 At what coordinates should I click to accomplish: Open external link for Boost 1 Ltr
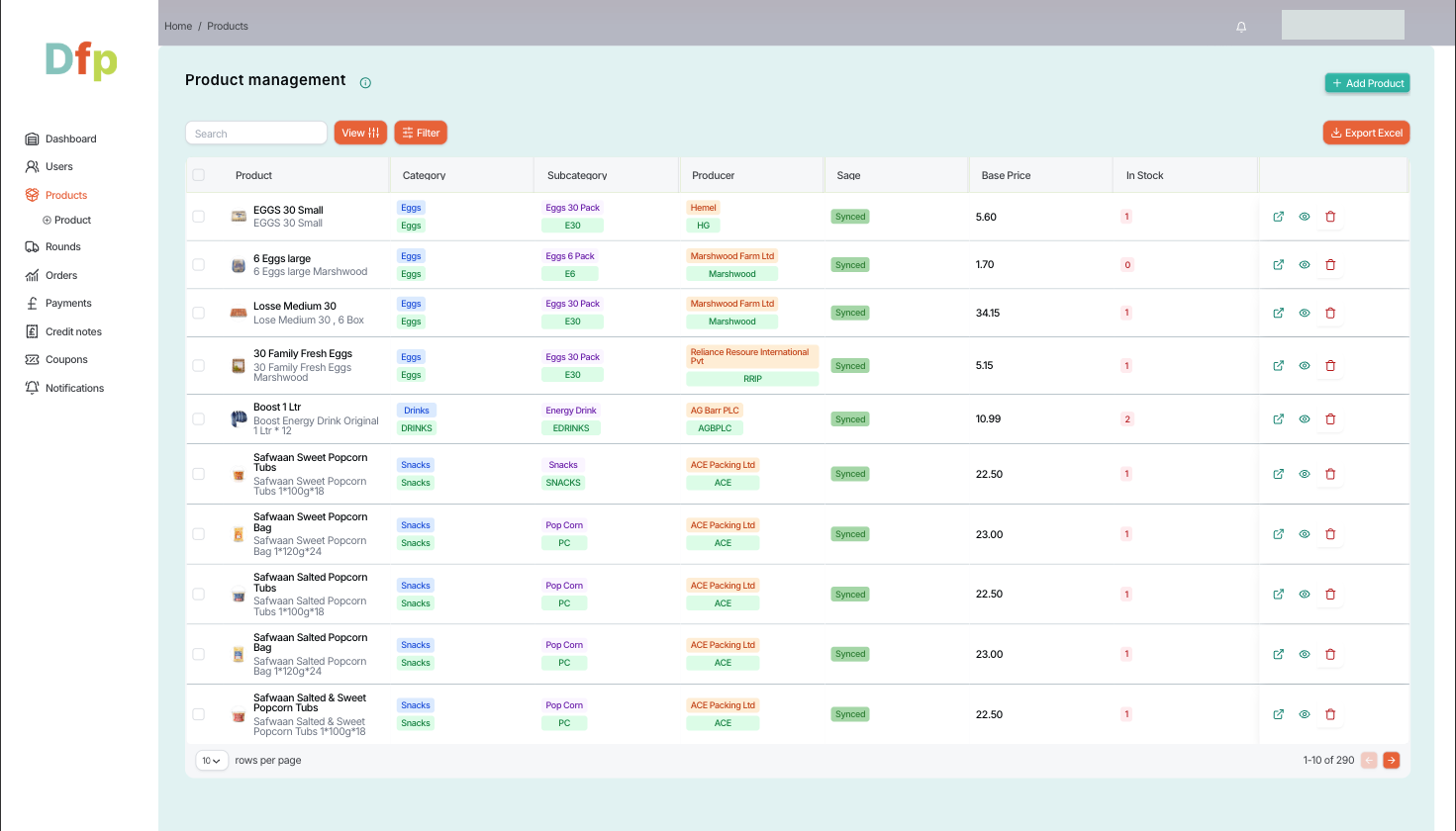click(x=1278, y=419)
